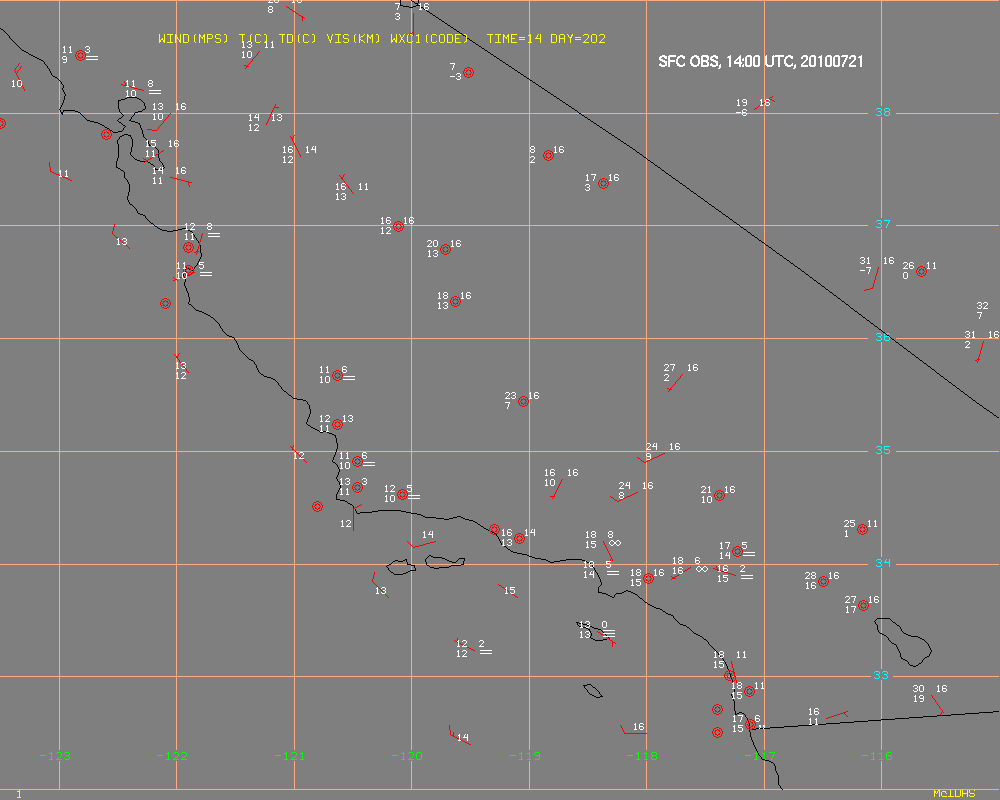Screen dimensions: 1000x800
Task: Click the green longitude label -123
Action: point(55,757)
